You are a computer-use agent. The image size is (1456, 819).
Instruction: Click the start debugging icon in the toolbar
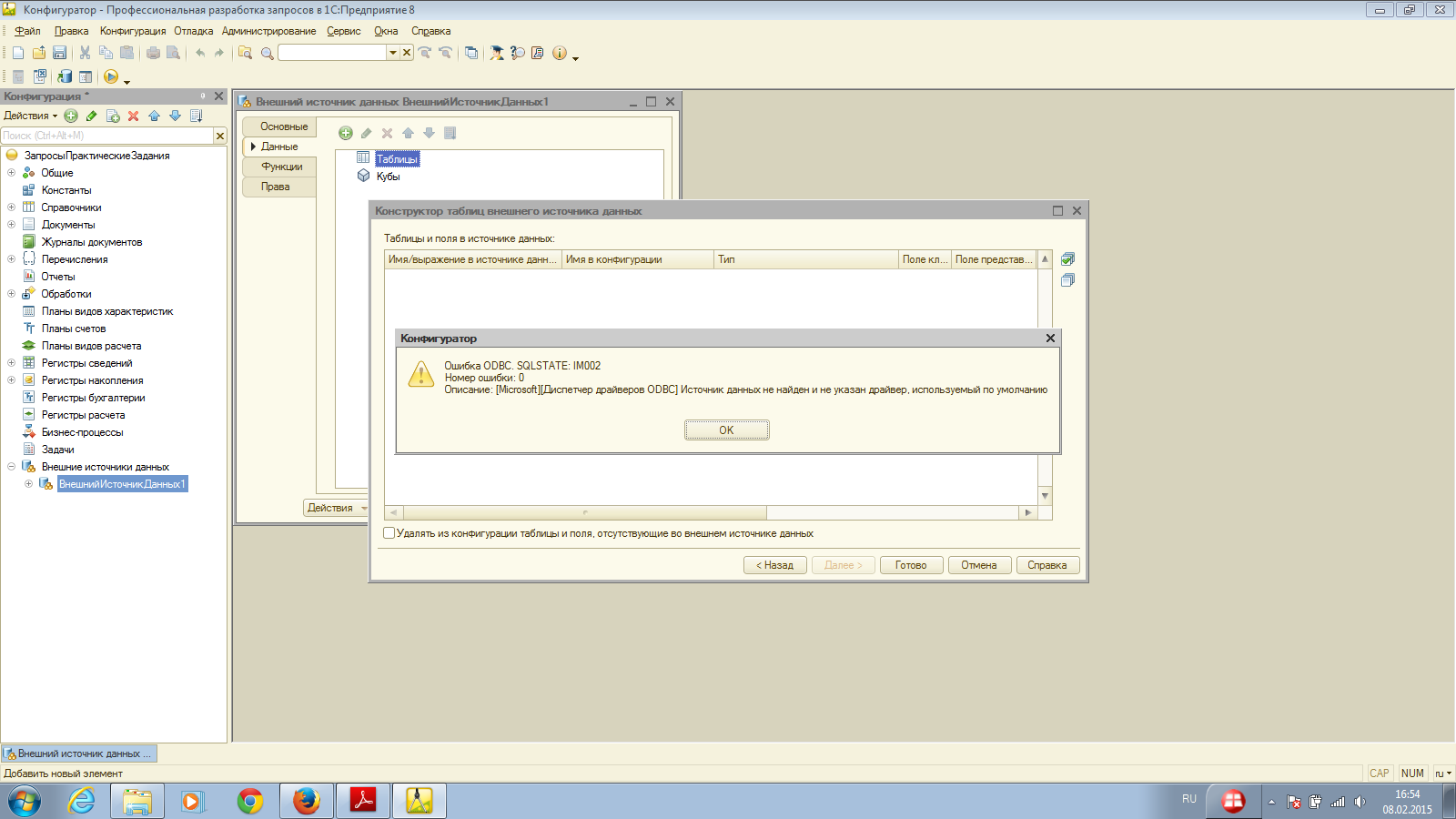pyautogui.click(x=111, y=77)
